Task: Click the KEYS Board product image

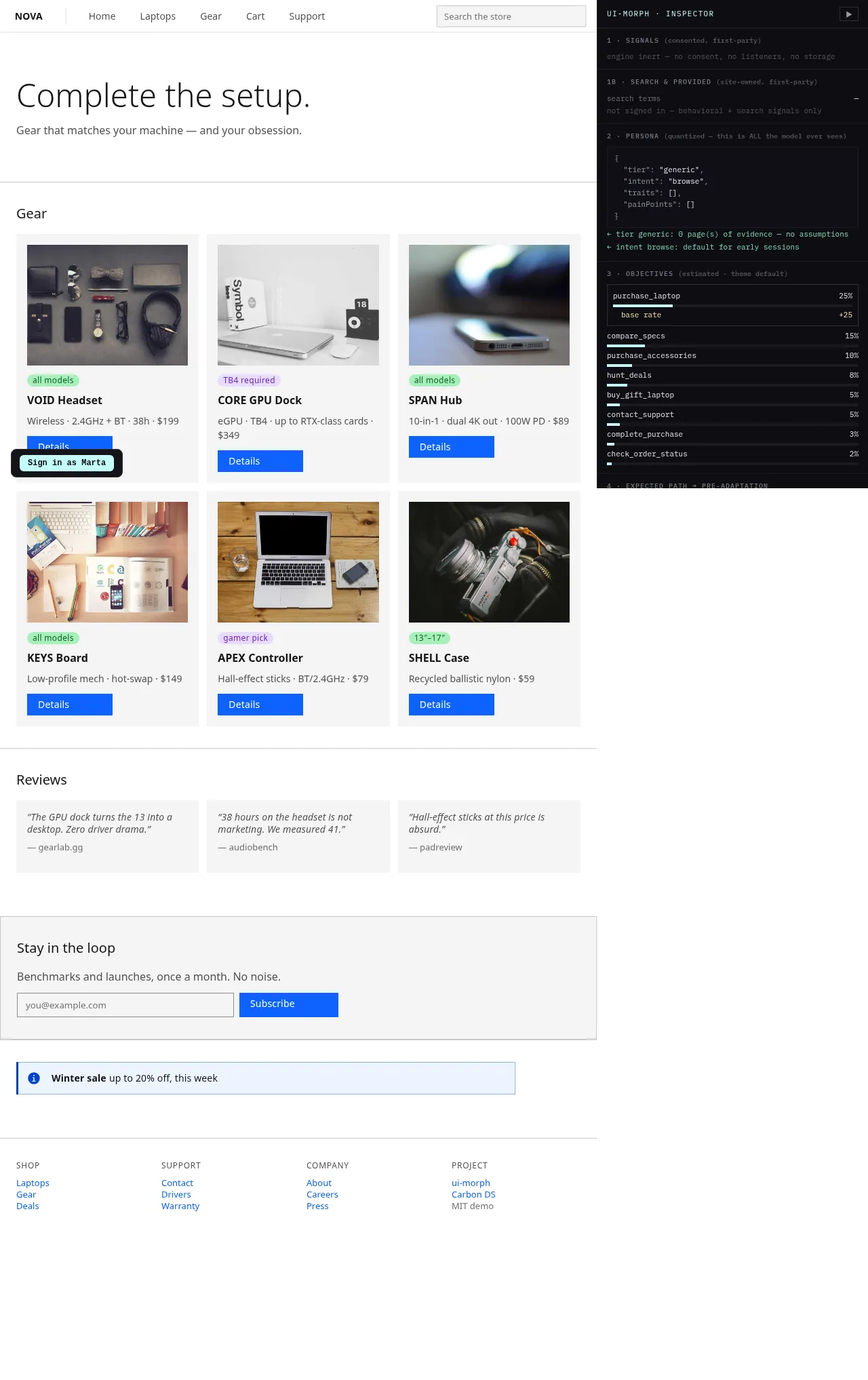Action: pyautogui.click(x=107, y=562)
